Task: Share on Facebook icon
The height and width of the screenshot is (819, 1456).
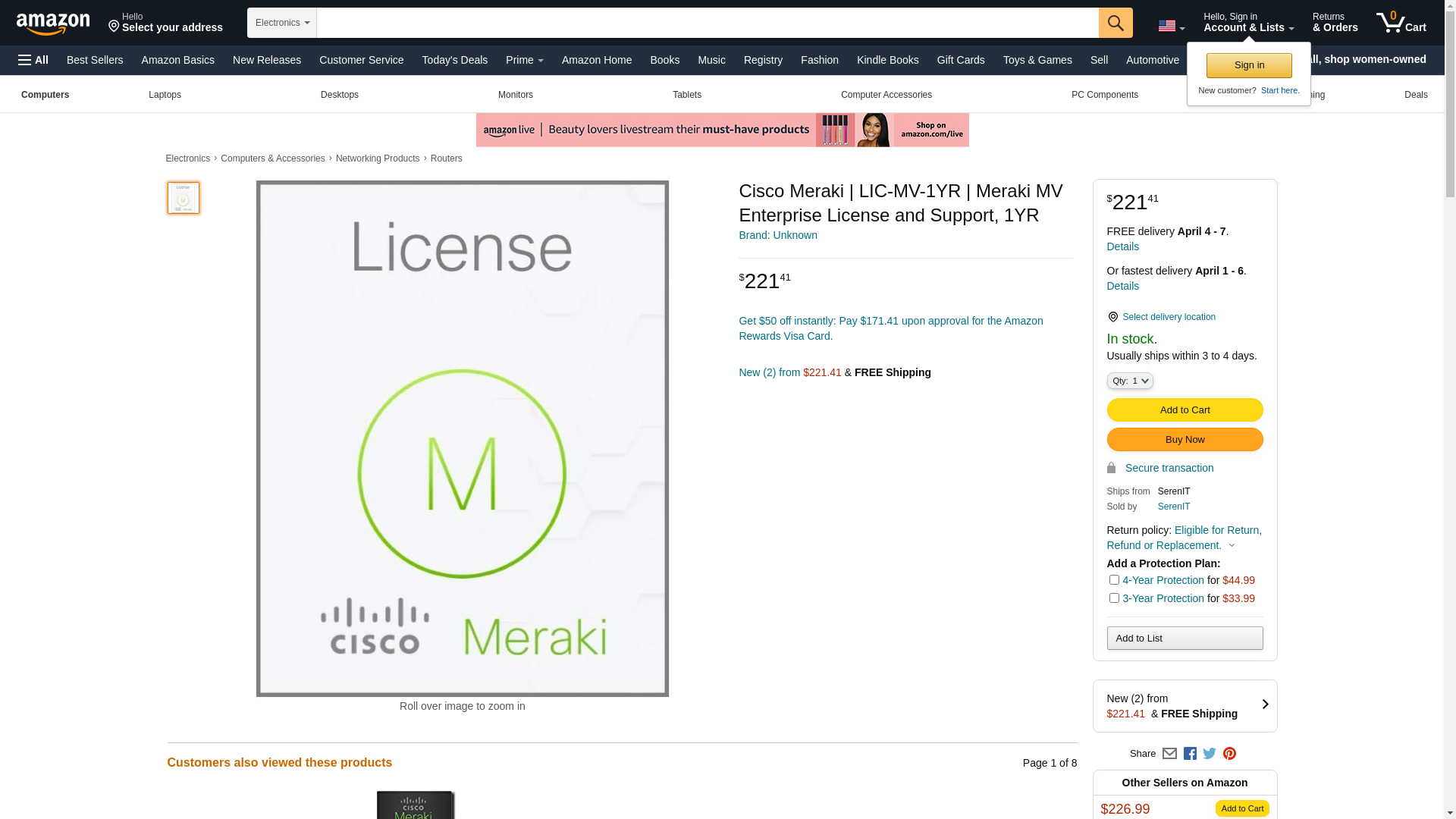Action: [x=1190, y=754]
